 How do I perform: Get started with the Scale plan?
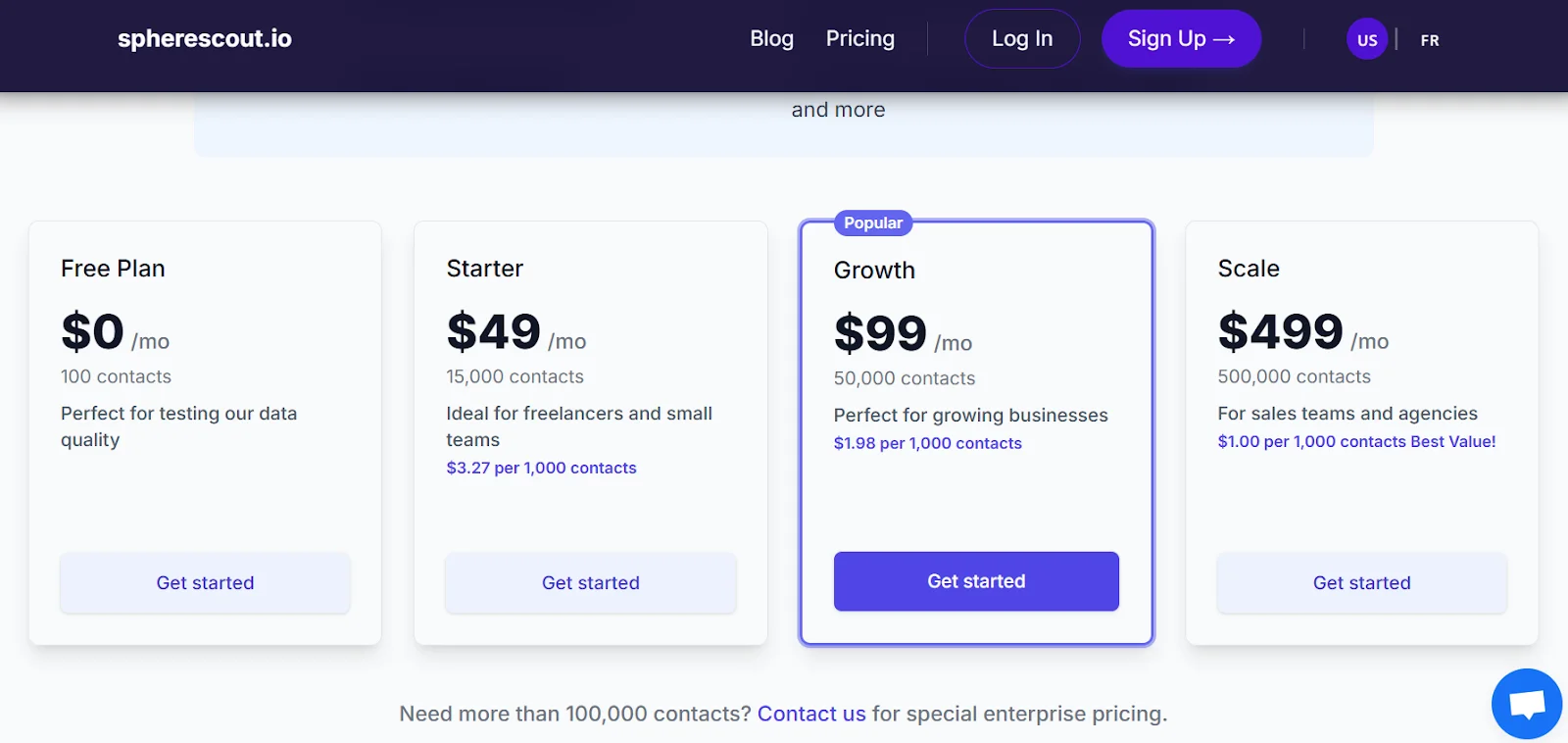1361,582
